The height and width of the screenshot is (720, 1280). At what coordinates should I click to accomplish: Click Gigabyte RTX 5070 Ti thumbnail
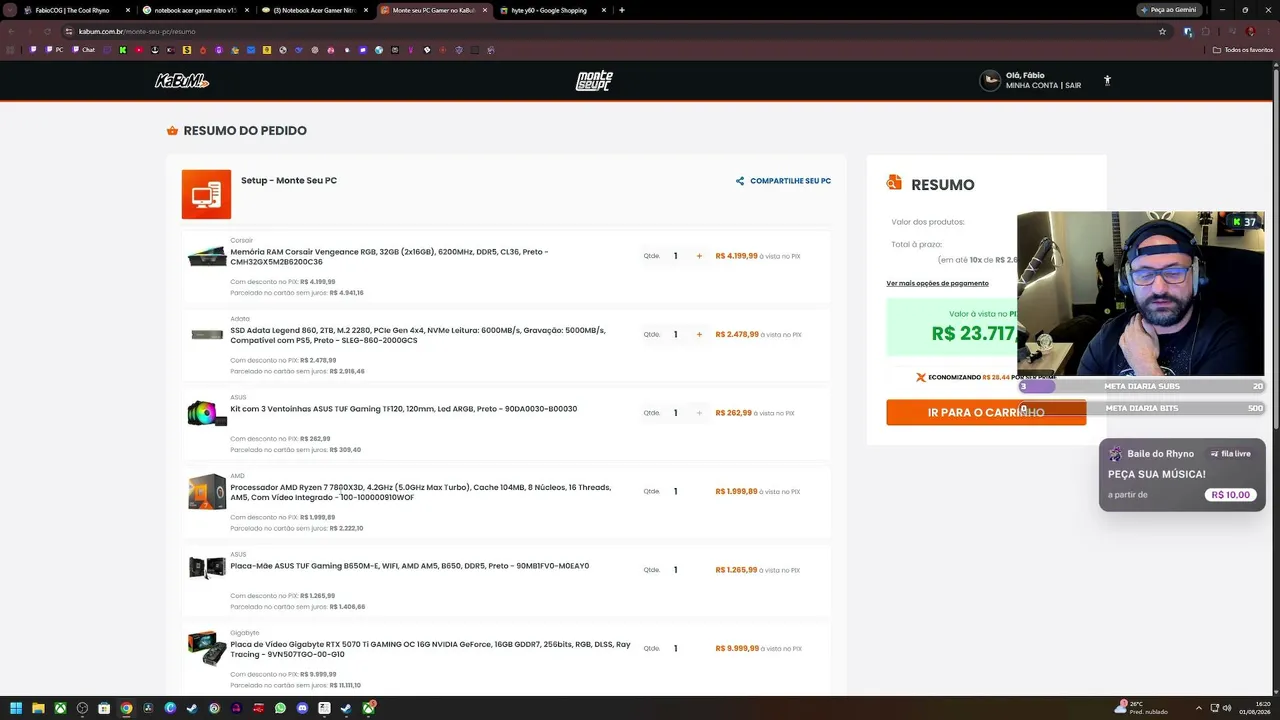[x=207, y=648]
